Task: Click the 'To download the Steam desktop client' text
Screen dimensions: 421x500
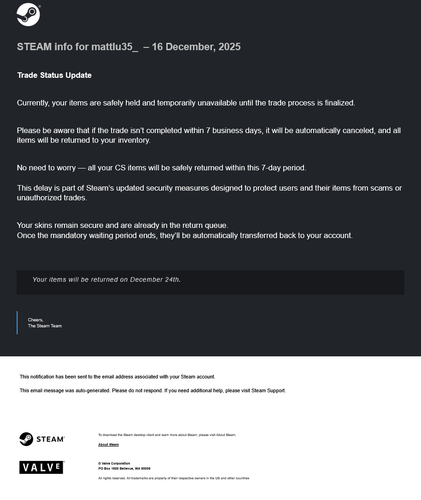Action: (167, 435)
